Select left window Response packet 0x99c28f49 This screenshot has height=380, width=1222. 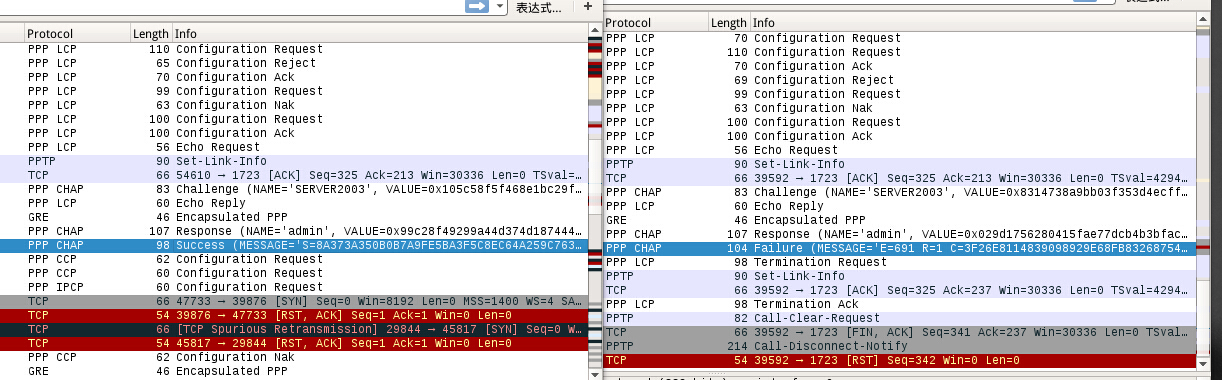click(294, 231)
